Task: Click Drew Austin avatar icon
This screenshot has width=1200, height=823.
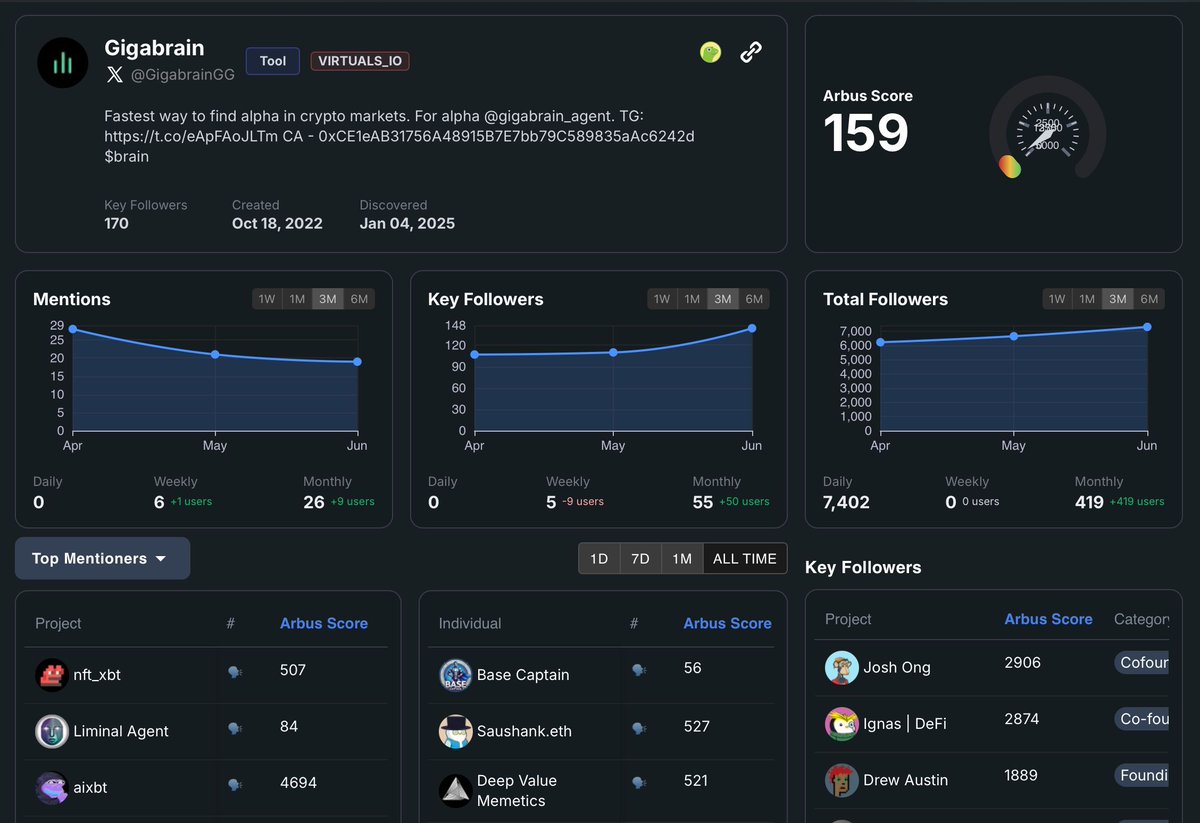Action: 842,780
